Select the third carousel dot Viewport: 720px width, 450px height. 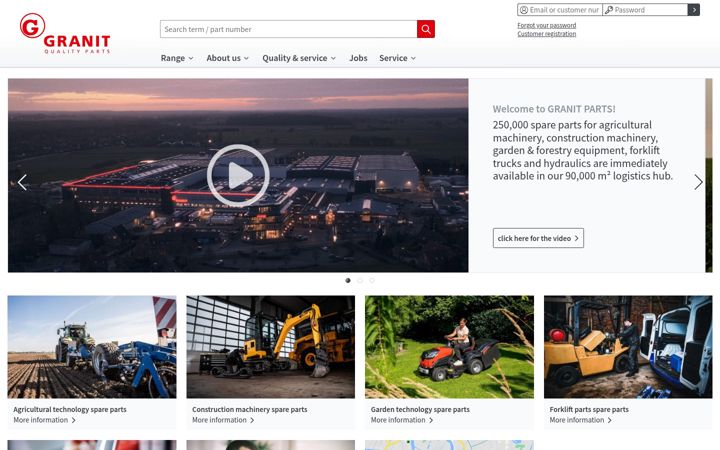point(372,281)
